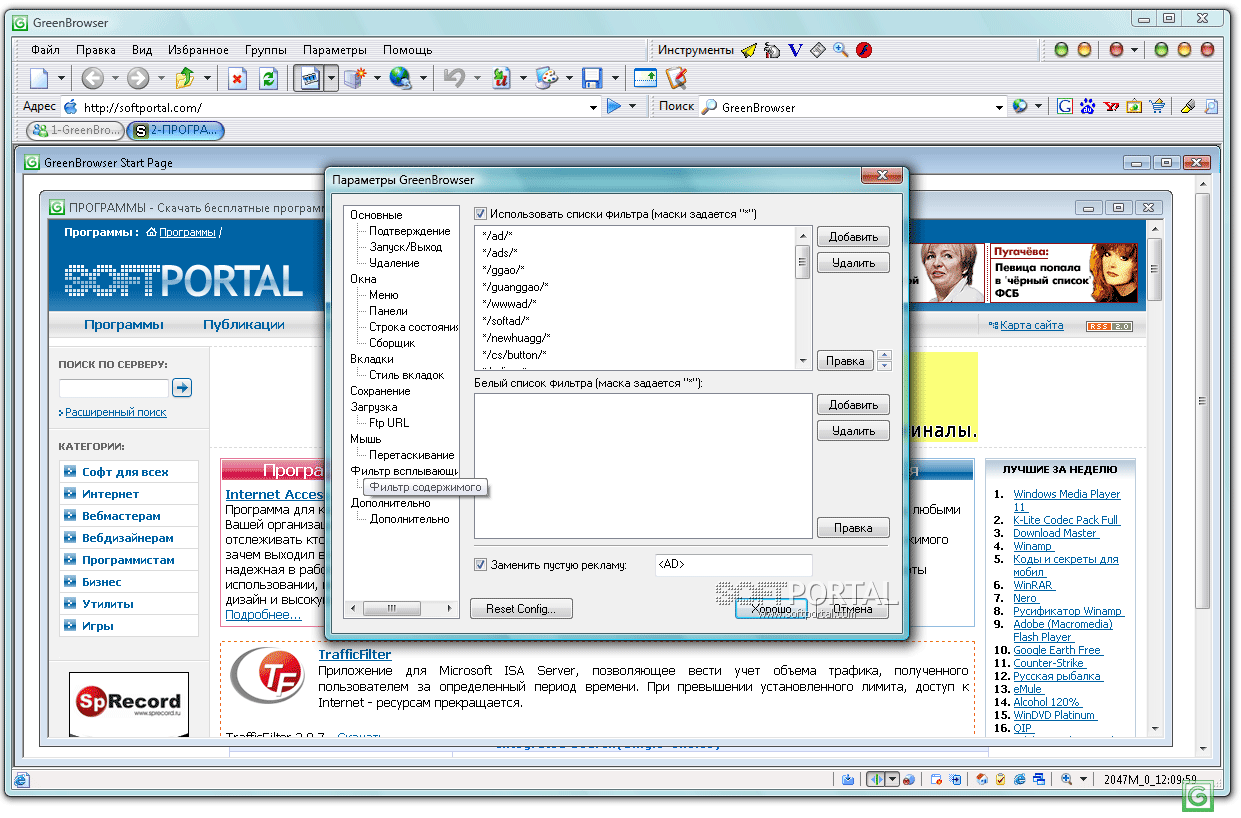
Task: Click the Yahoo search icon
Action: coord(1111,106)
